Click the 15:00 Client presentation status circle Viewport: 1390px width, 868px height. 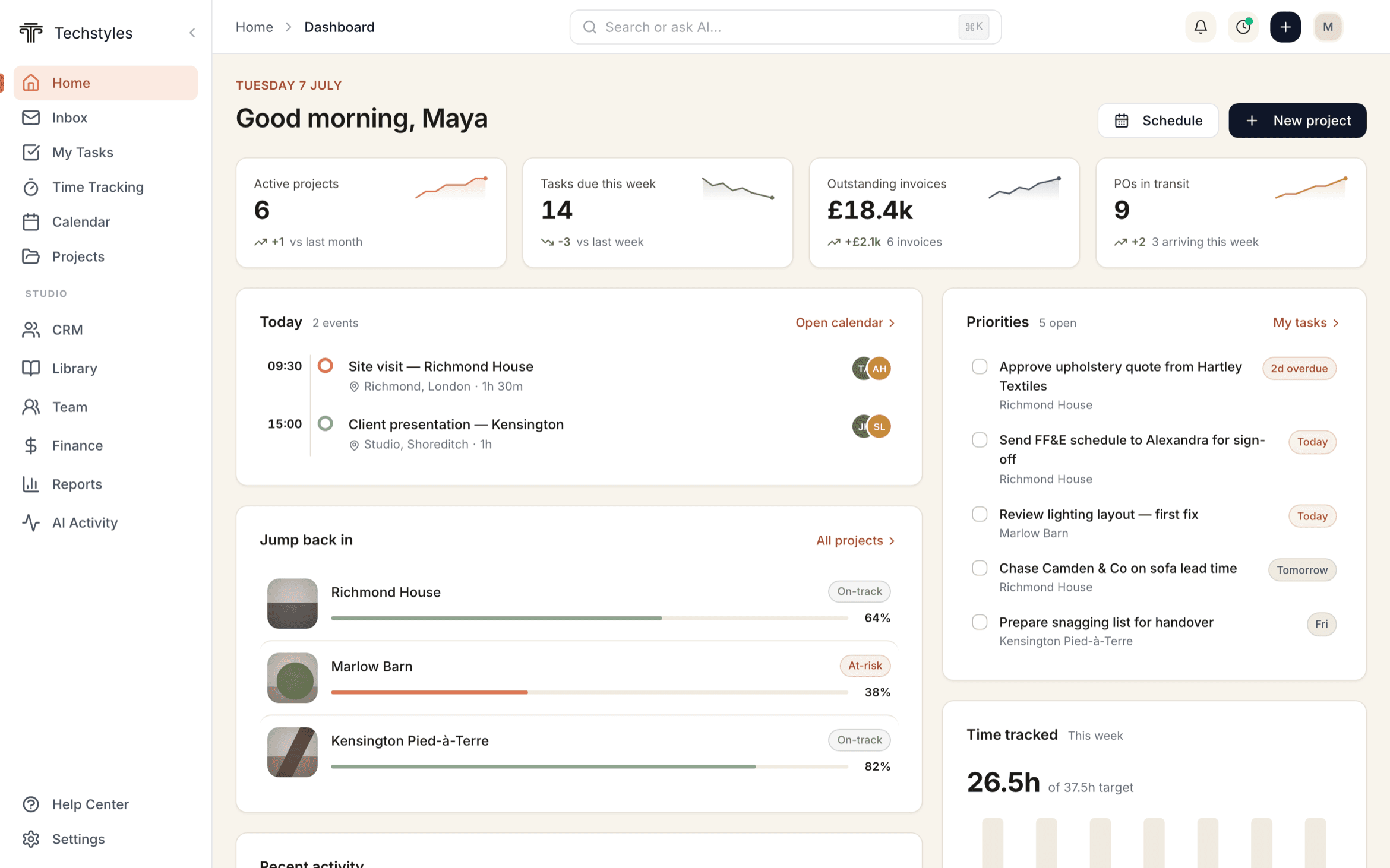tap(325, 423)
